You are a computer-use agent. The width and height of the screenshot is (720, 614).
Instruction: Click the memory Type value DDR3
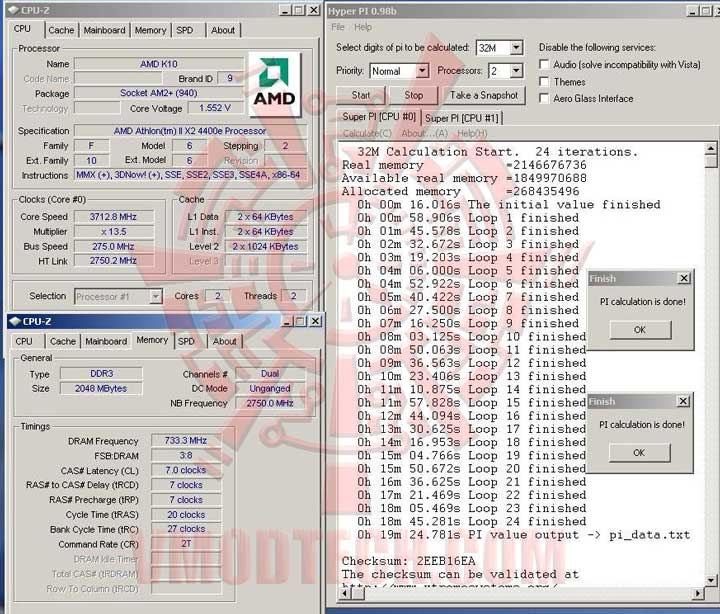pos(101,374)
